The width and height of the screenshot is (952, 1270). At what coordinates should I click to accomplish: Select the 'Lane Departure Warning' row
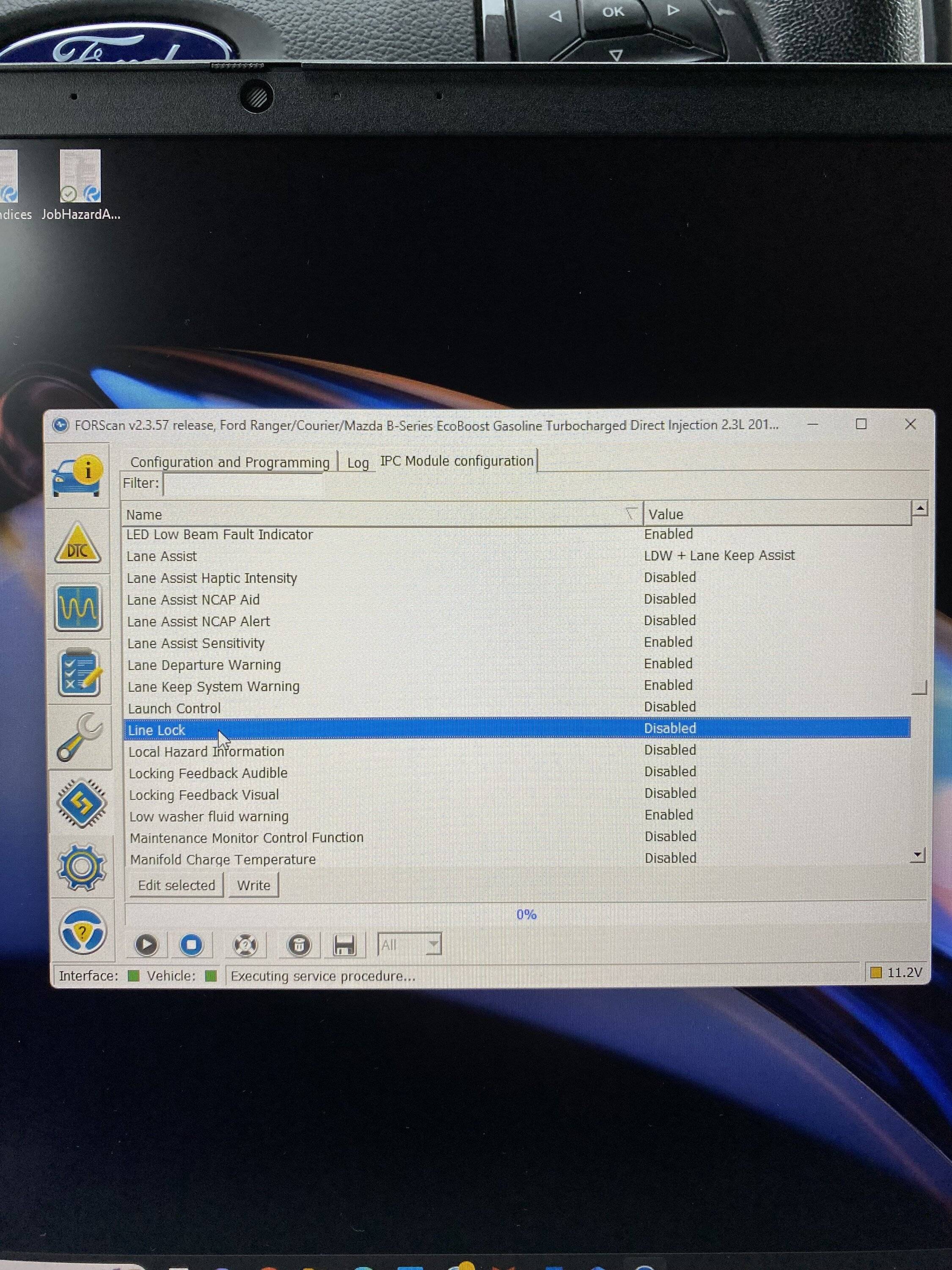coord(517,664)
